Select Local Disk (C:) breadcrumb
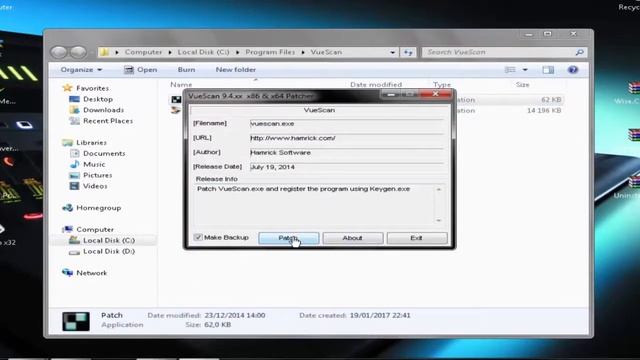The height and width of the screenshot is (360, 640). (203, 52)
